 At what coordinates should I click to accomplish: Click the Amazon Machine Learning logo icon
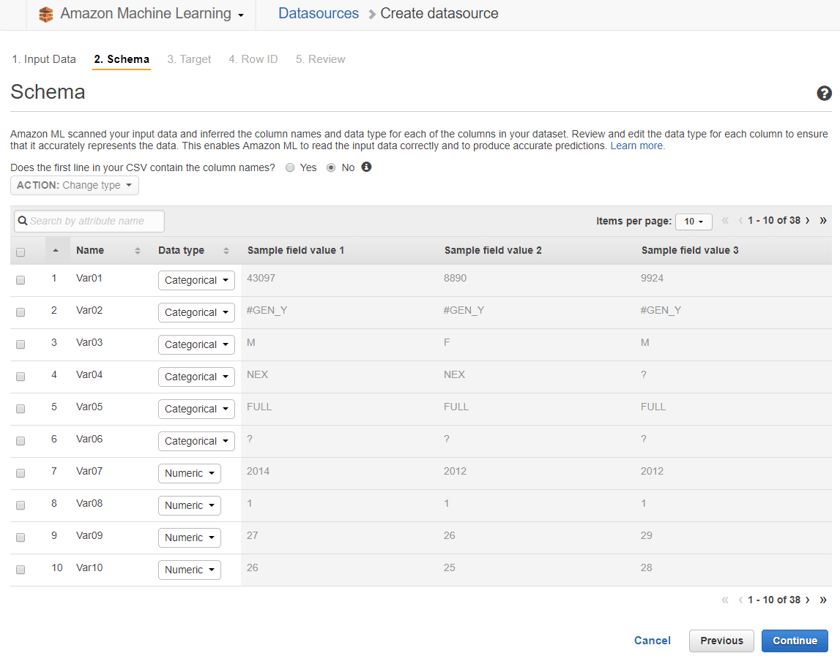46,14
